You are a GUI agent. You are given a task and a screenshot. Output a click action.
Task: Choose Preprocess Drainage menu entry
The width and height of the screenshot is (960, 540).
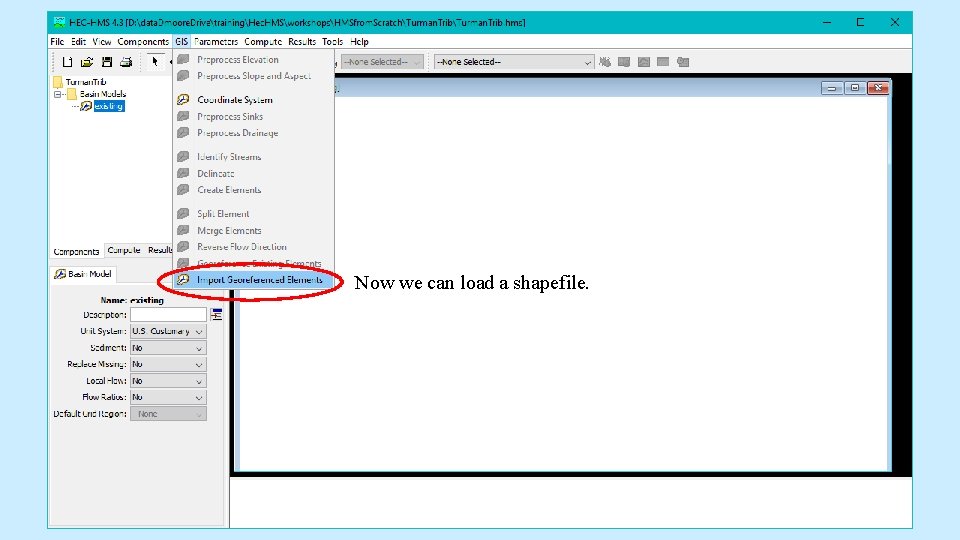(x=254, y=133)
